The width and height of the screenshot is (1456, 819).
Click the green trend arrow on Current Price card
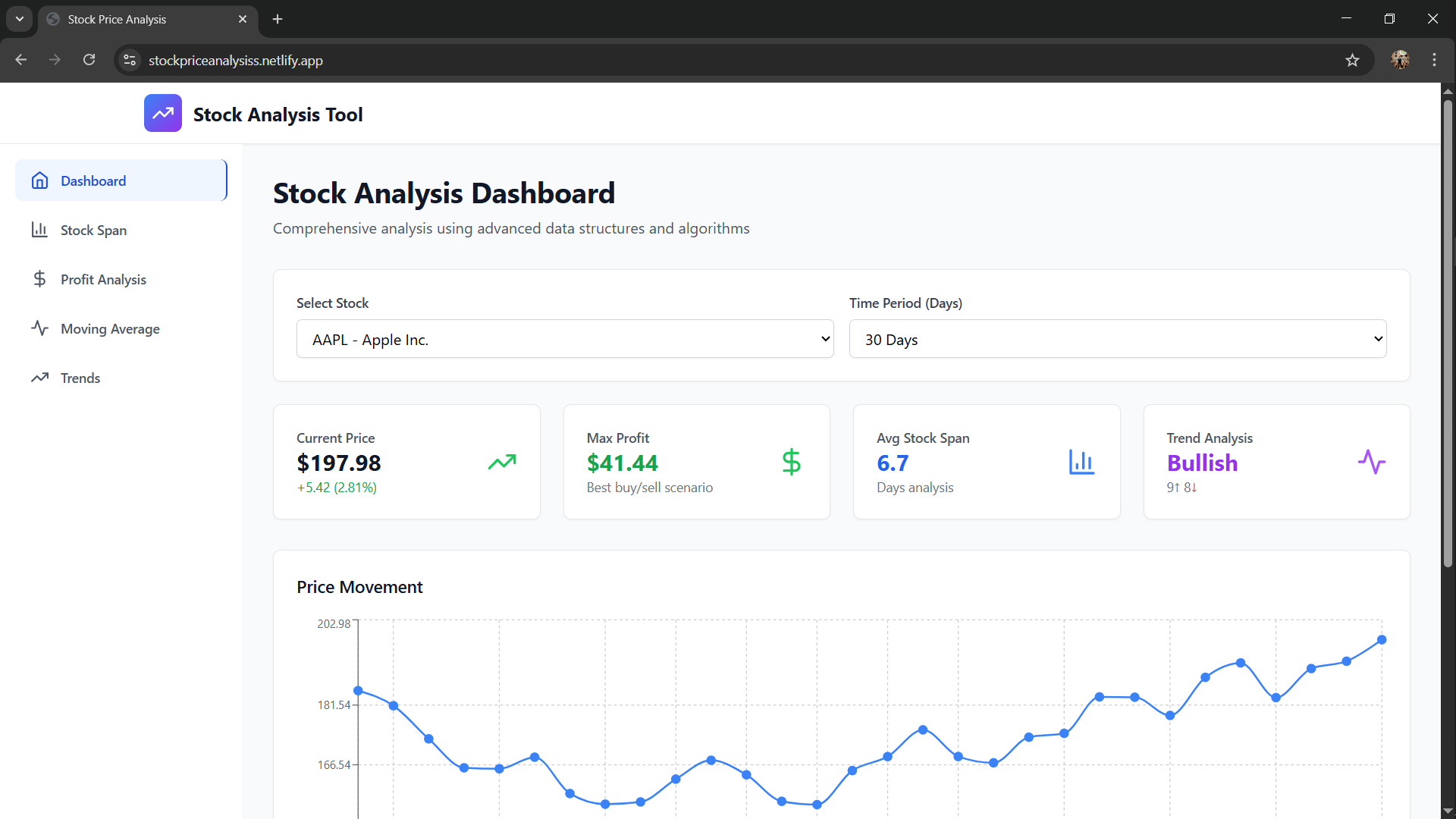coord(502,462)
